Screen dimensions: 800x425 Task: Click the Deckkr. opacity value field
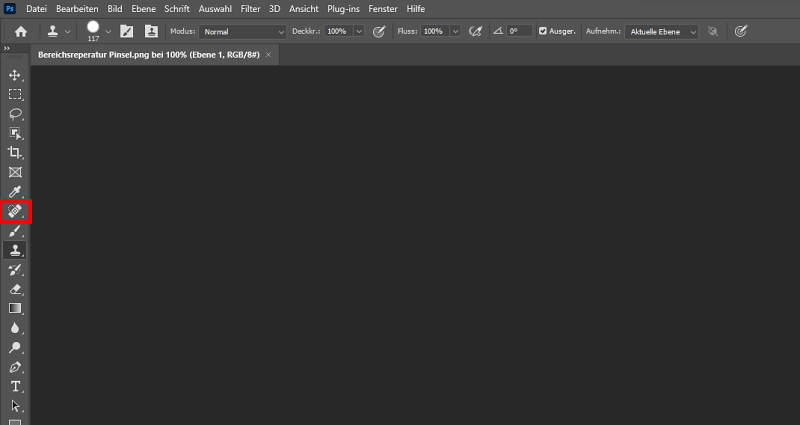(x=337, y=32)
